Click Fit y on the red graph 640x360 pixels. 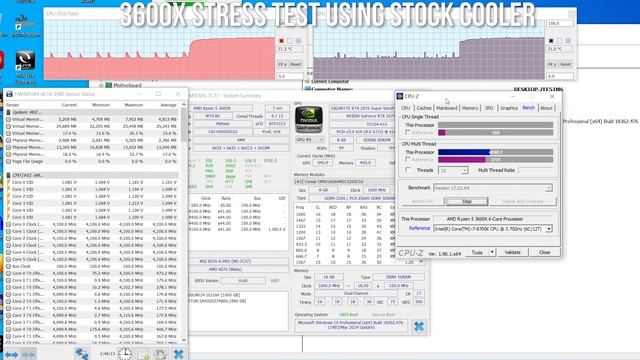[x=282, y=64]
